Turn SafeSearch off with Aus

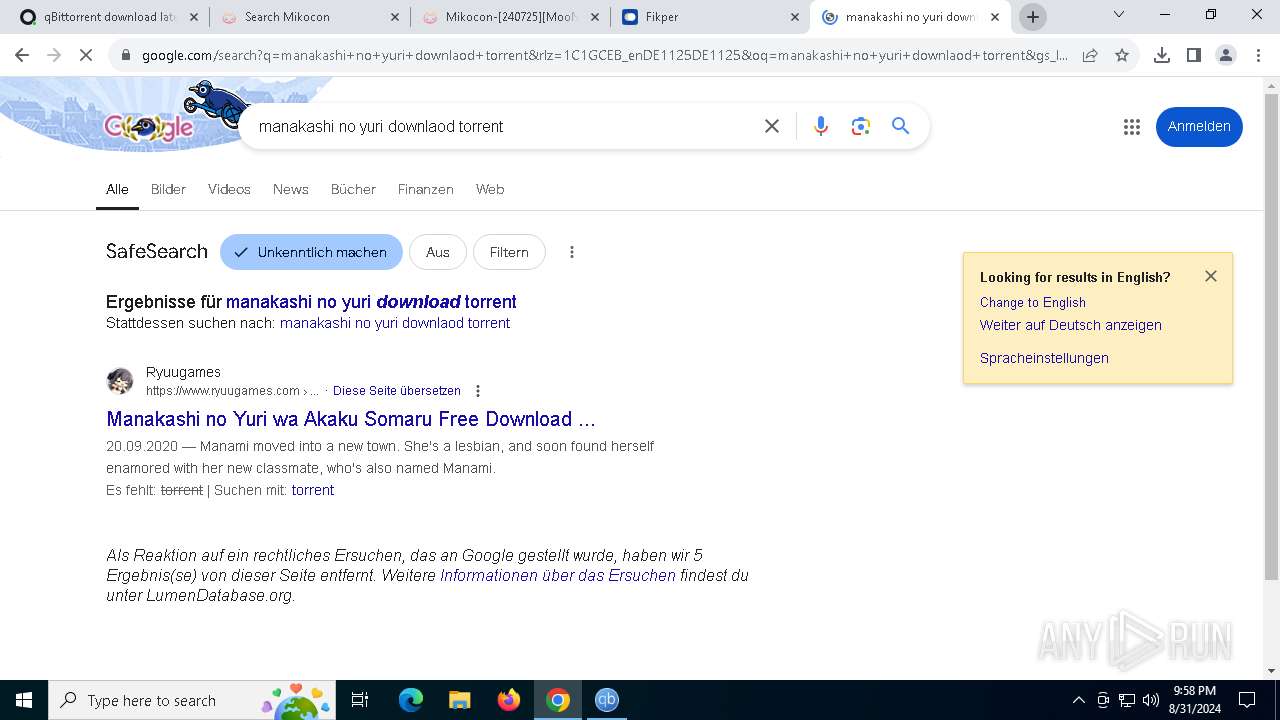coord(438,252)
